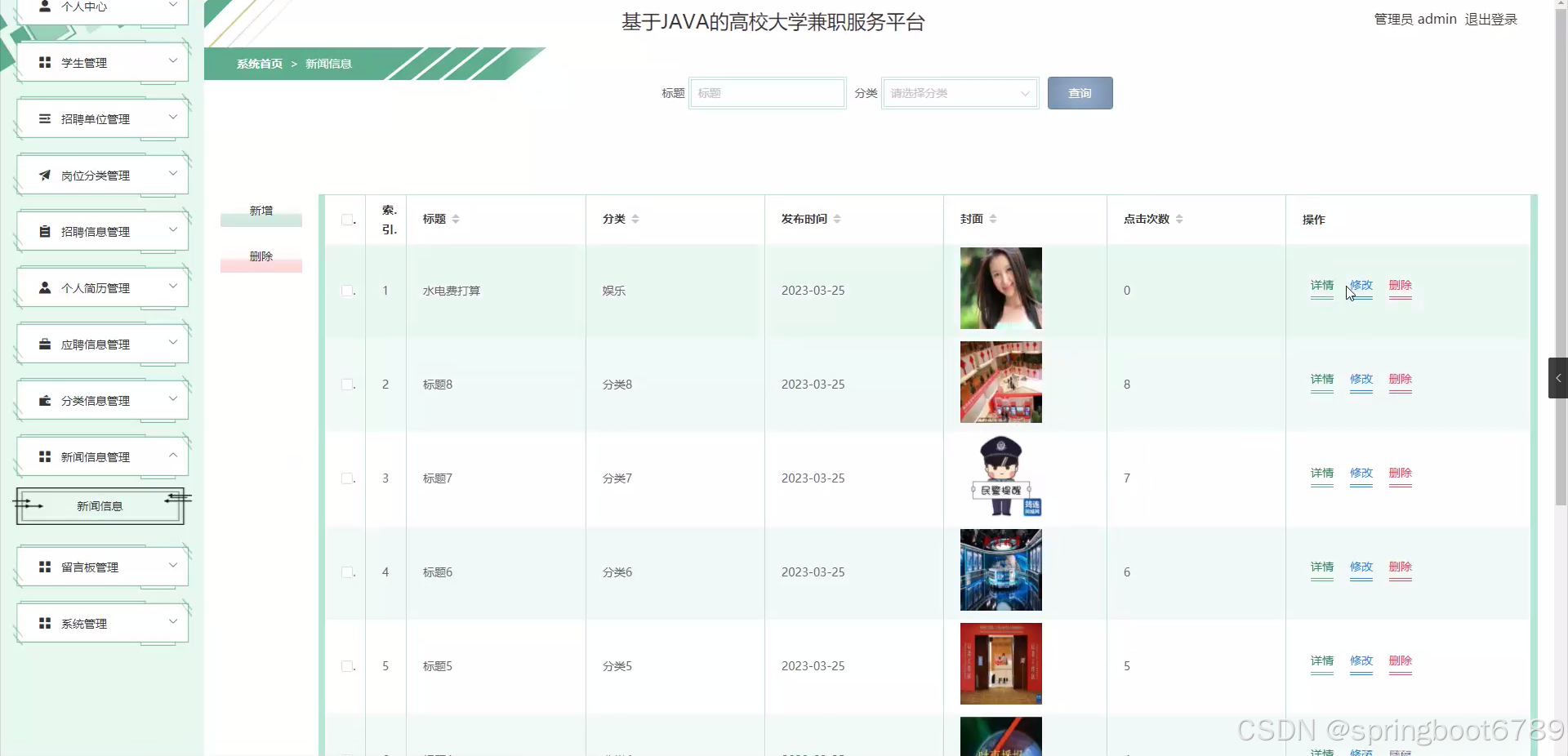Open the 留言板管理 sidebar menu
This screenshot has height=756, width=1568.
click(x=102, y=567)
